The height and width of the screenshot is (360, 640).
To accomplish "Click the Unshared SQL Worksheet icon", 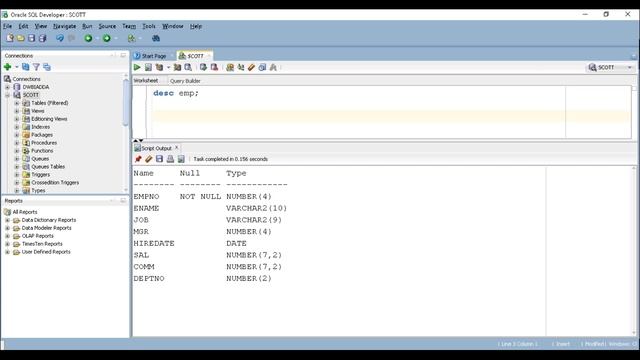I will pos(230,67).
